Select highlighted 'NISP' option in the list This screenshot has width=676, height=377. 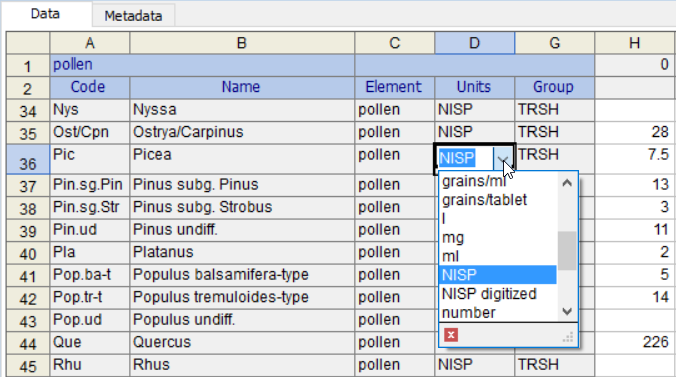[x=498, y=275]
